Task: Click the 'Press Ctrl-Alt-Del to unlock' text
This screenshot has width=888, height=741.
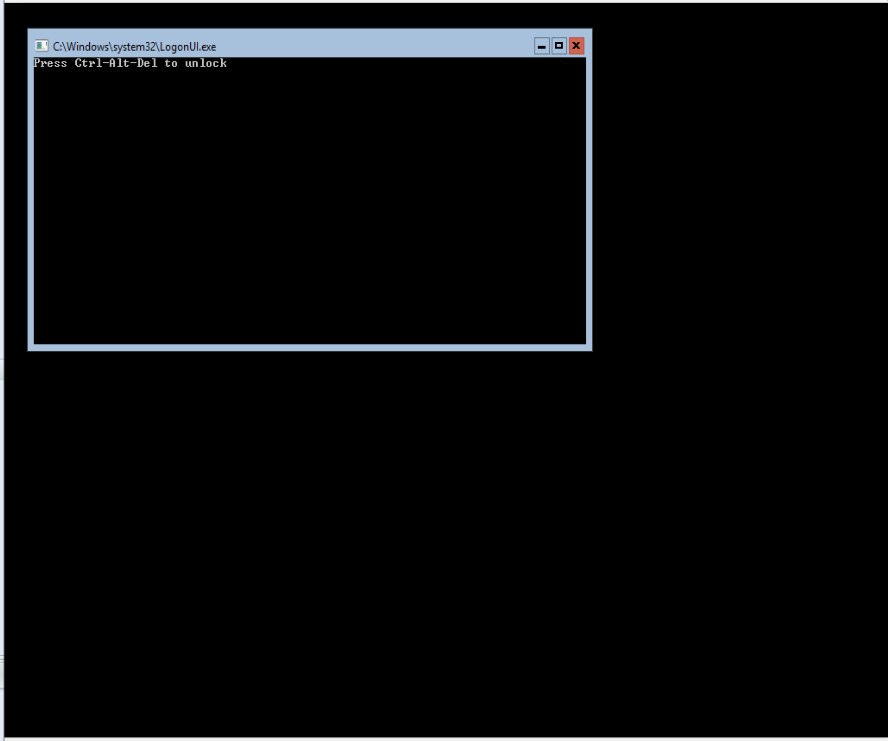Action: click(x=130, y=63)
